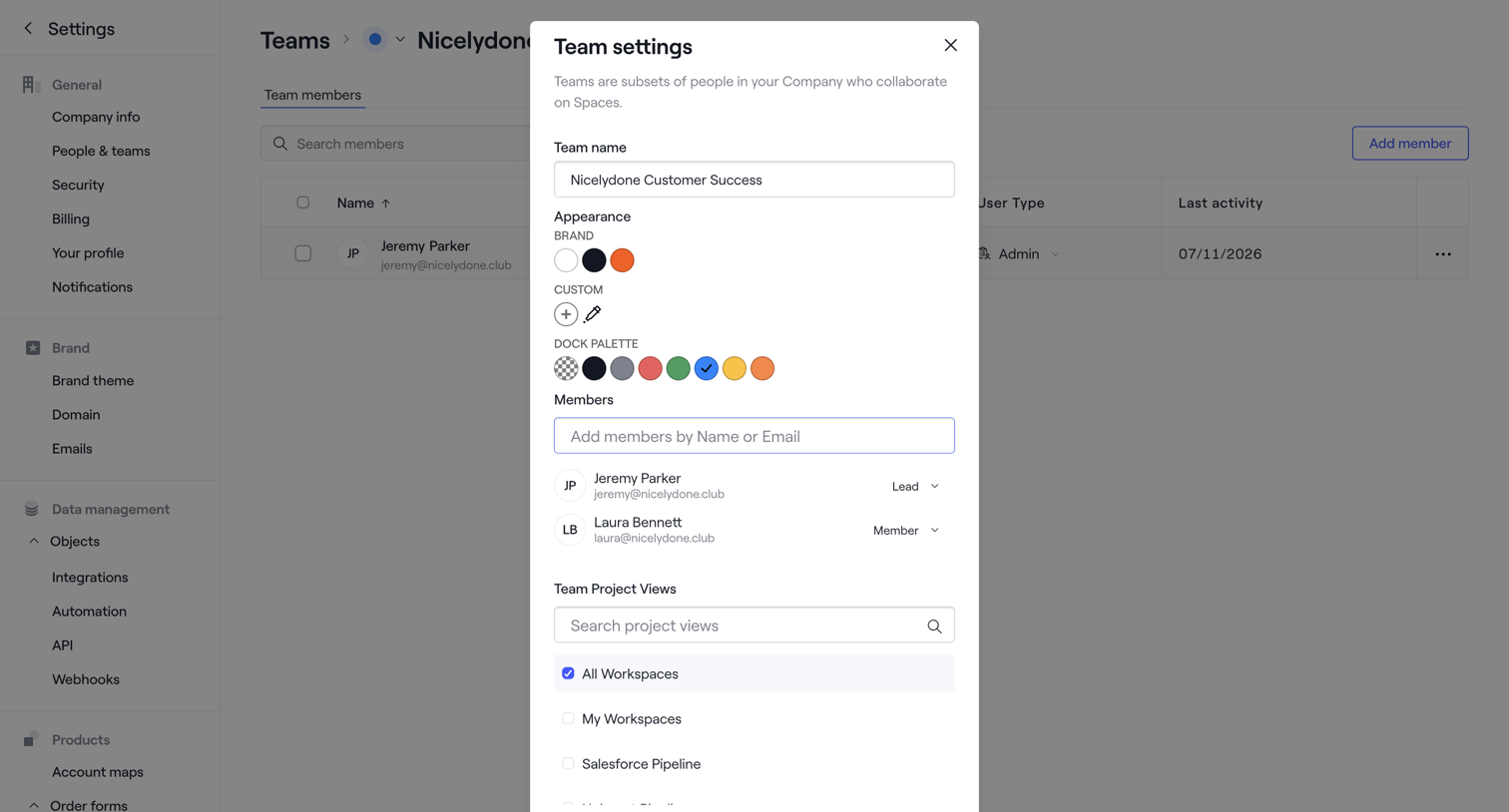Viewport: 1509px width, 812px height.
Task: Click the General building icon
Action: pos(31,85)
